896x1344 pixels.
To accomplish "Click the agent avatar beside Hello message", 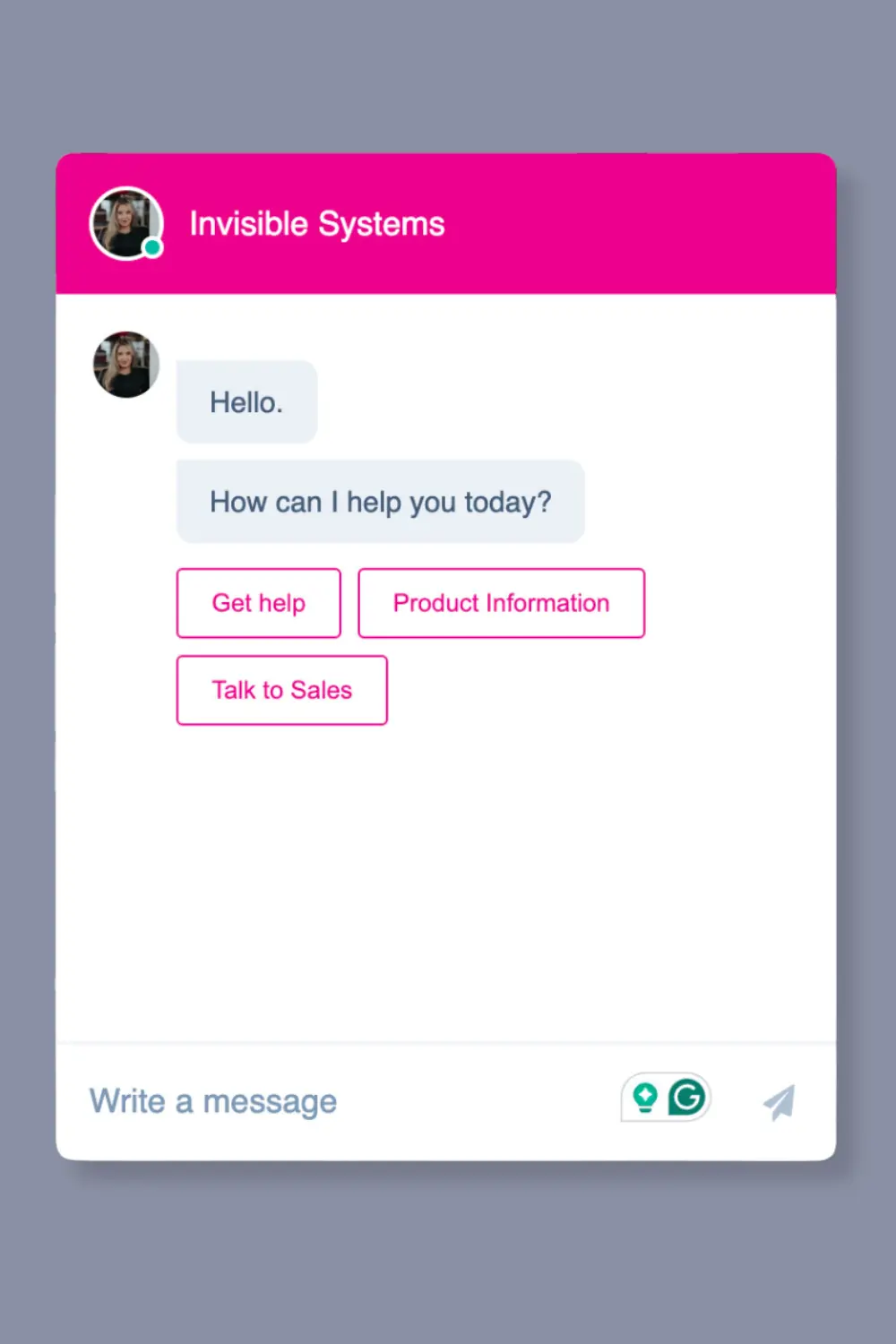I will coord(126,365).
